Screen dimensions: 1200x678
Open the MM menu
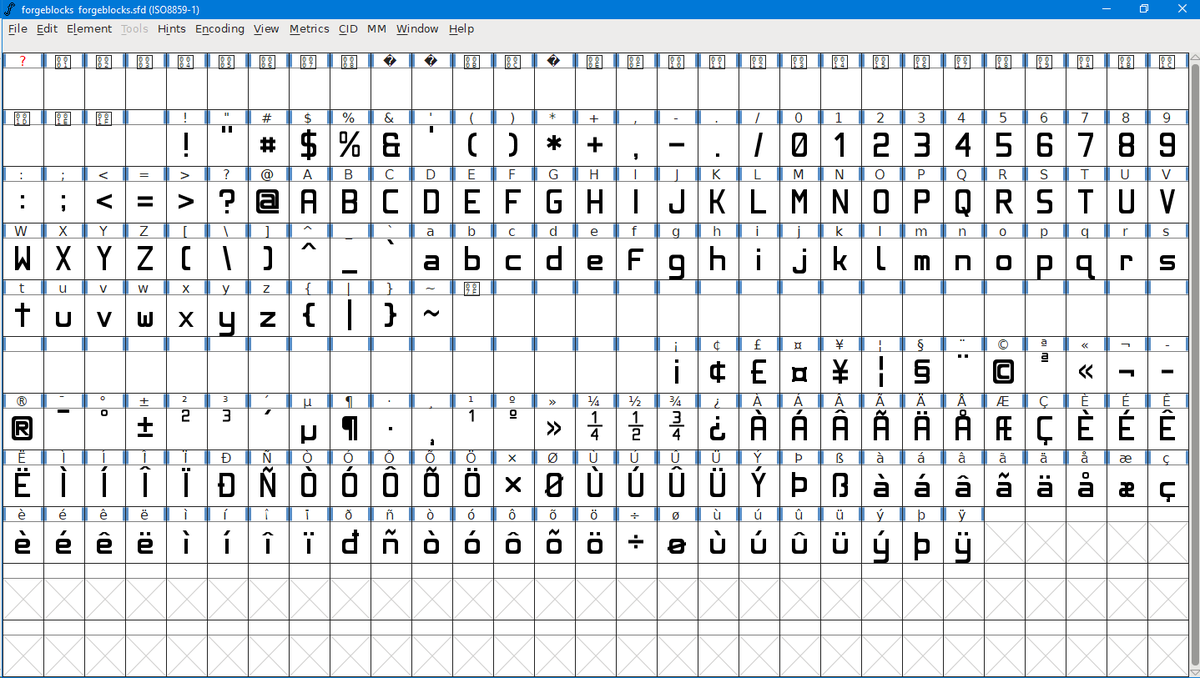pos(376,29)
